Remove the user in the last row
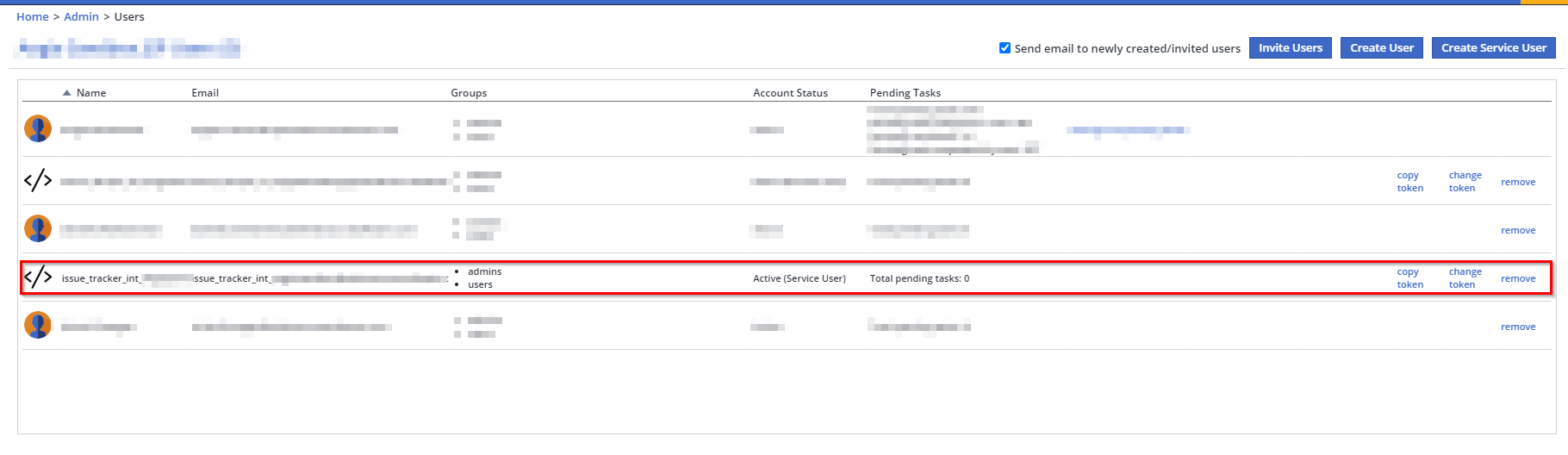 pos(1518,327)
